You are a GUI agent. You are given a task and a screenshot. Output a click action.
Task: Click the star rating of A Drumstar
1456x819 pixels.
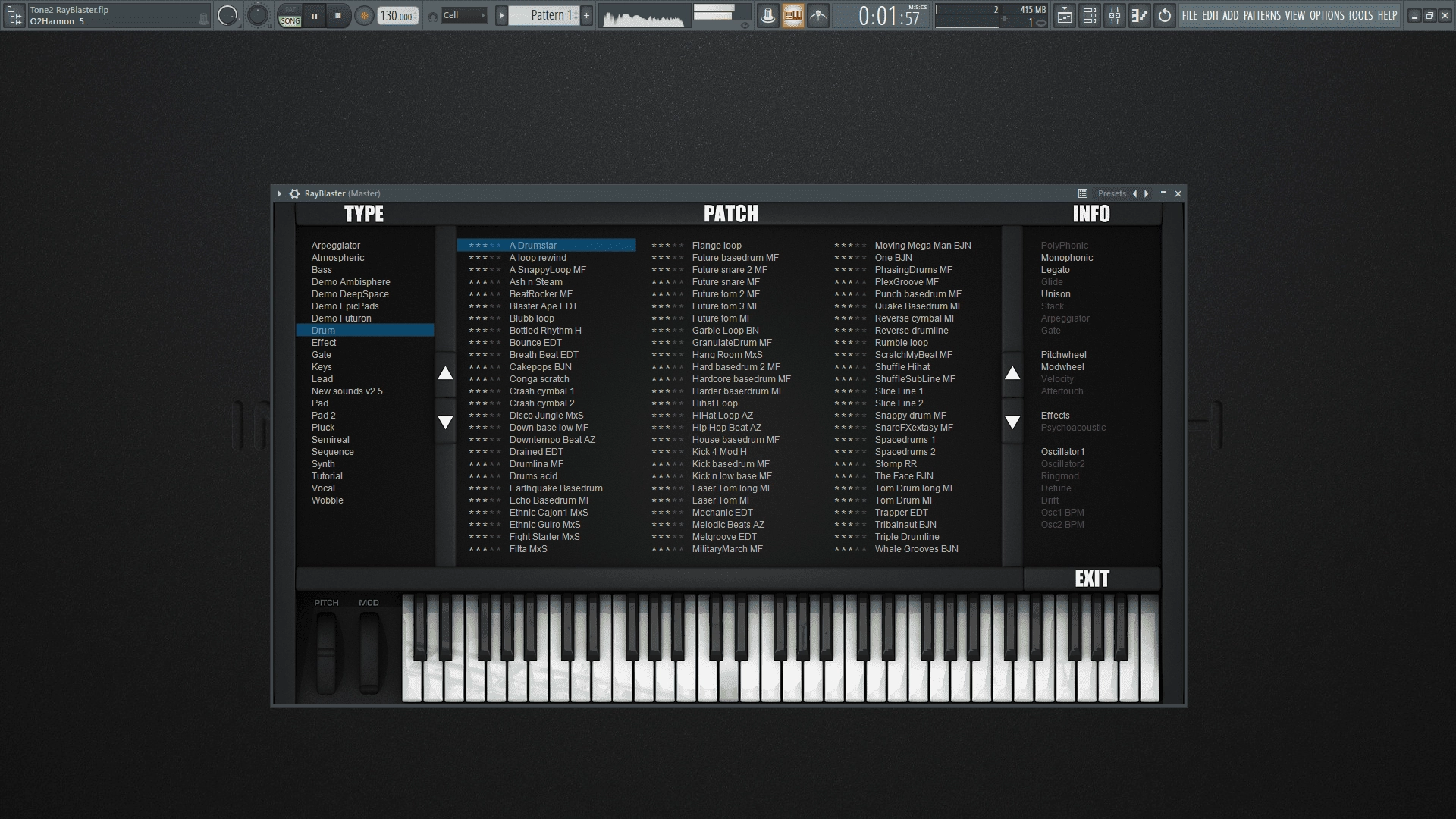(x=485, y=246)
